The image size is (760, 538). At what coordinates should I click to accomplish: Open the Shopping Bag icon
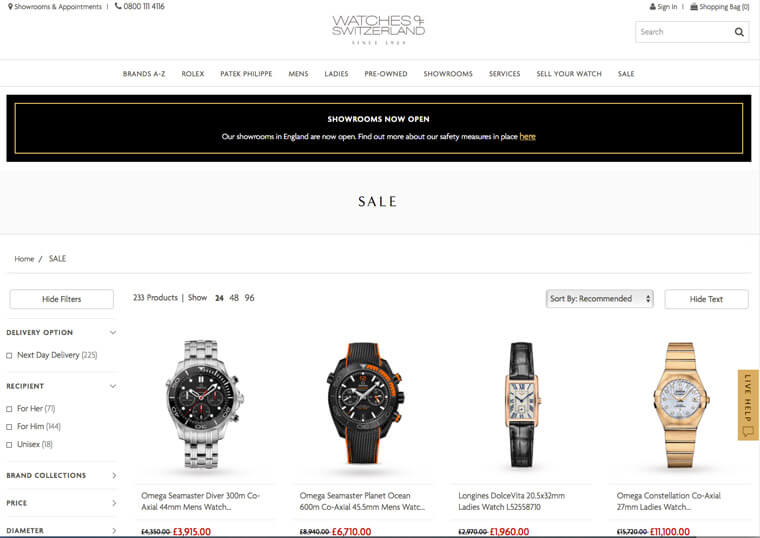point(694,7)
